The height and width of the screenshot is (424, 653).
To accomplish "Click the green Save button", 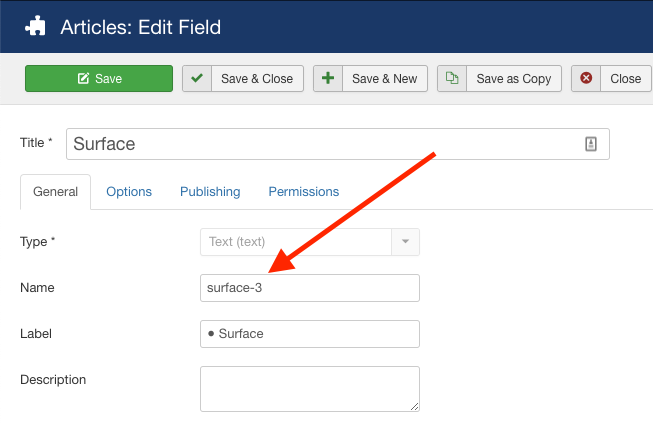I will coord(99,79).
